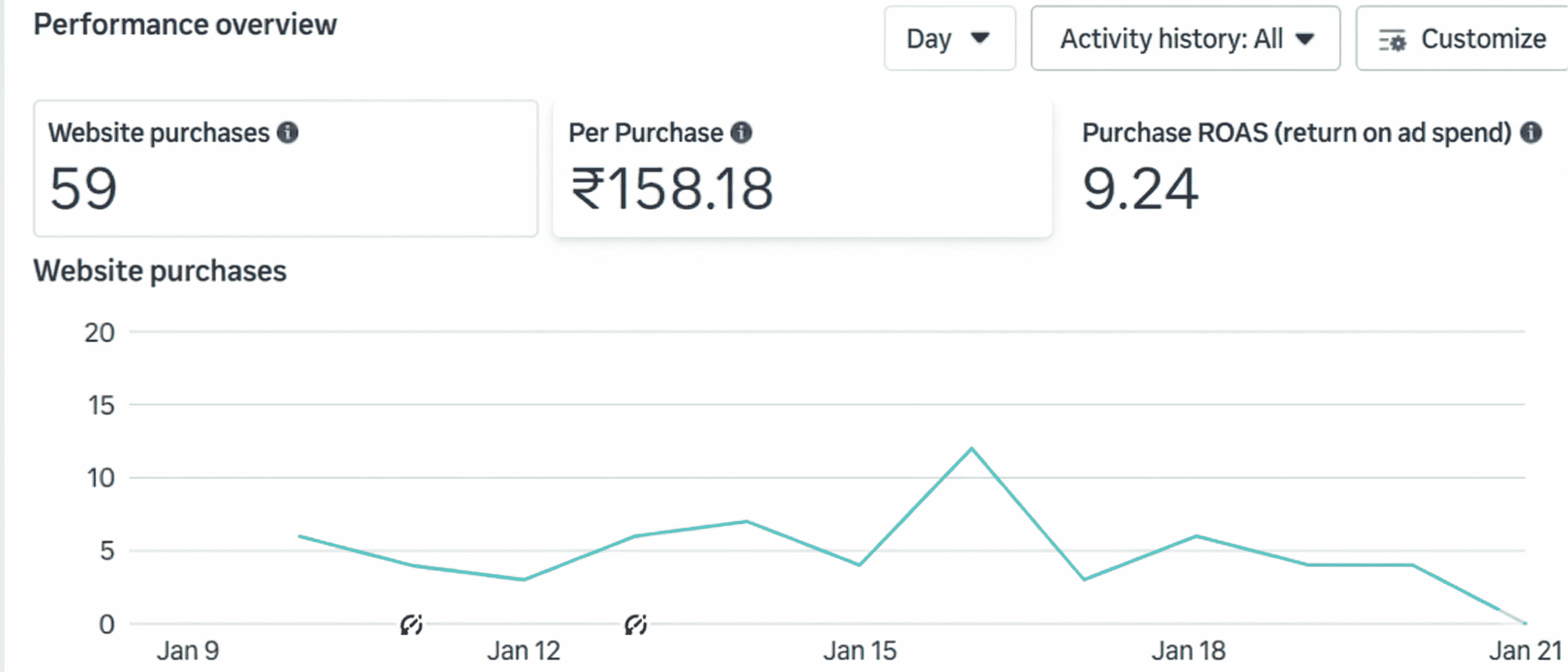The width and height of the screenshot is (1568, 672).
Task: Click the ₹158.18 cost value
Action: (x=672, y=188)
